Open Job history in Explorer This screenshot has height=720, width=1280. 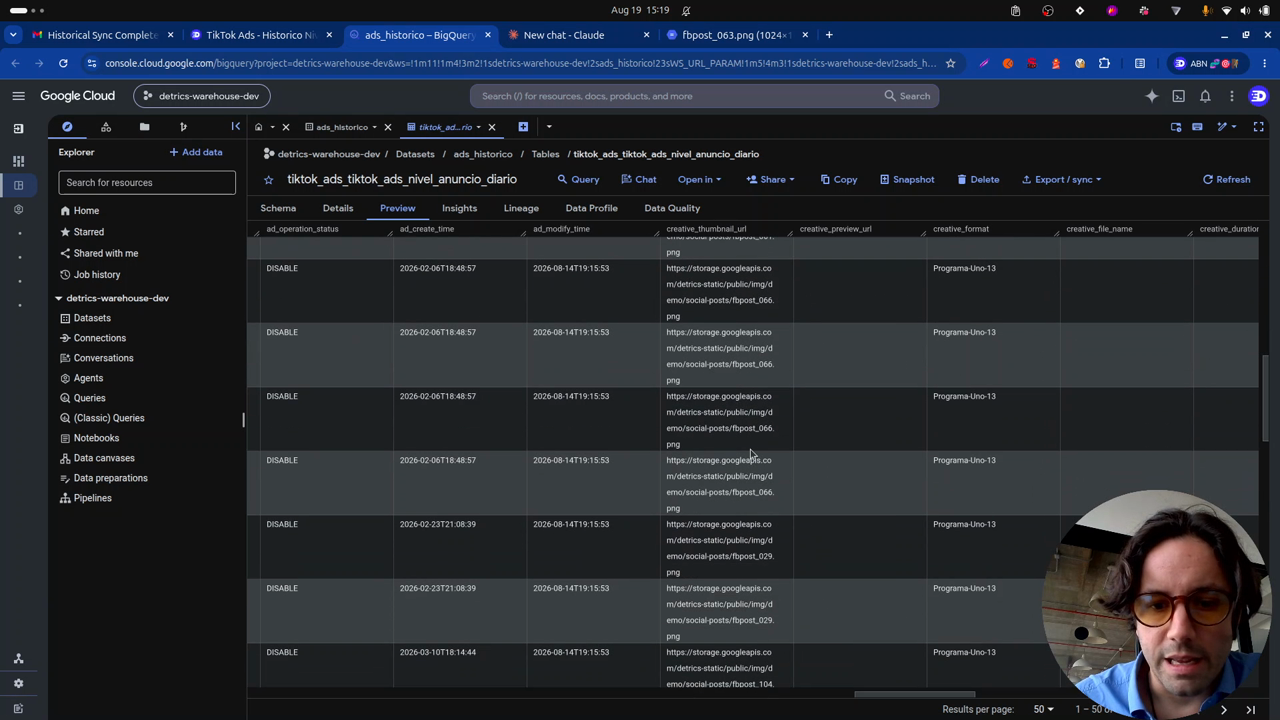[x=97, y=274]
